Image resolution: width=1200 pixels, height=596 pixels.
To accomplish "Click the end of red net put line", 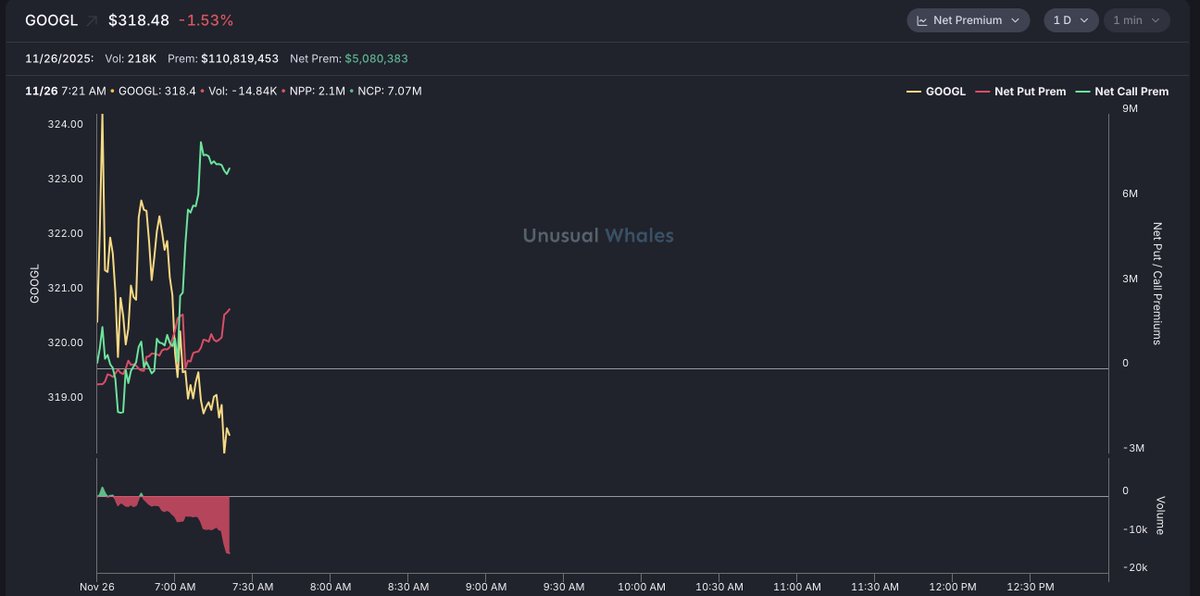I will pyautogui.click(x=230, y=310).
